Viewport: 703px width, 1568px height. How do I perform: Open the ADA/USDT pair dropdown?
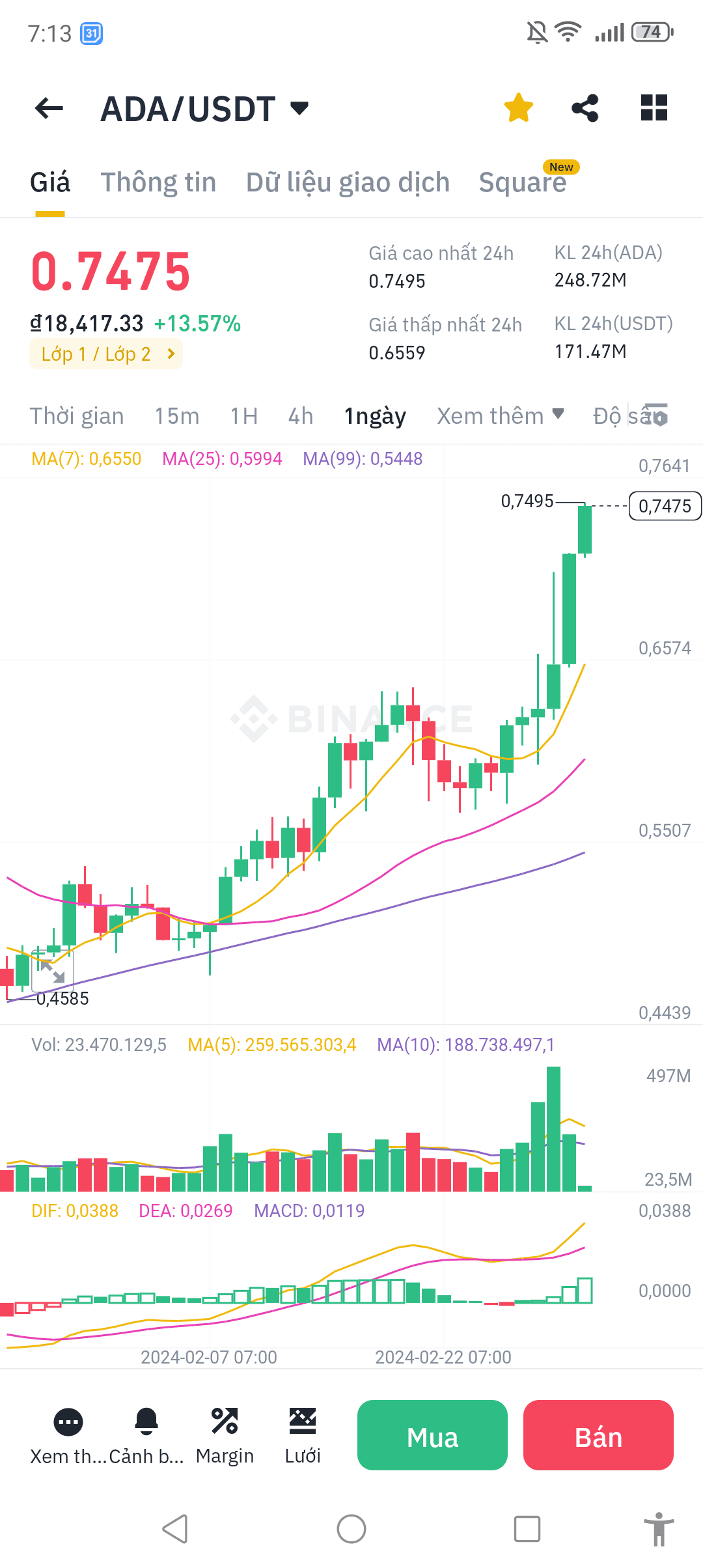(299, 107)
